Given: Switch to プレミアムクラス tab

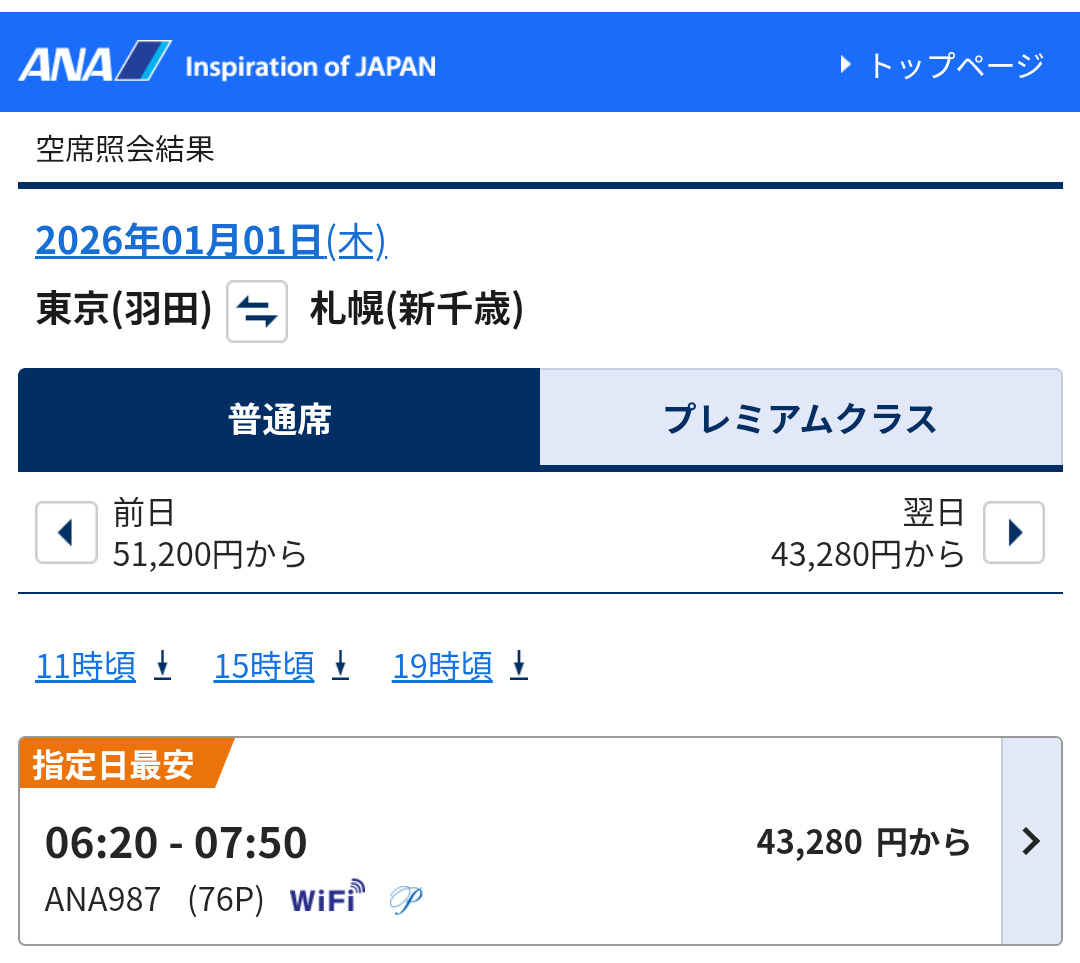Looking at the screenshot, I should pos(800,419).
